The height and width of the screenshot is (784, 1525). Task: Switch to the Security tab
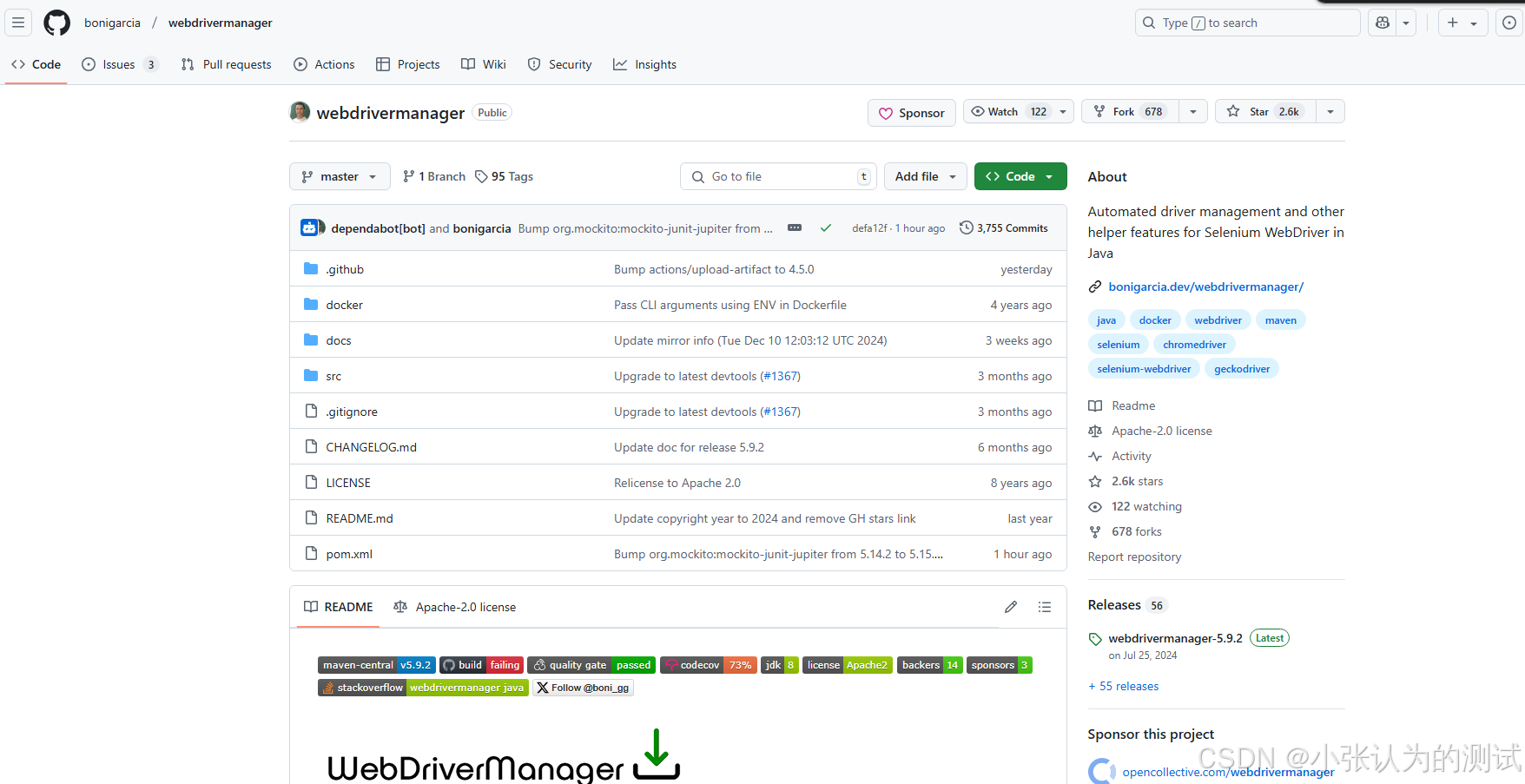pyautogui.click(x=559, y=64)
